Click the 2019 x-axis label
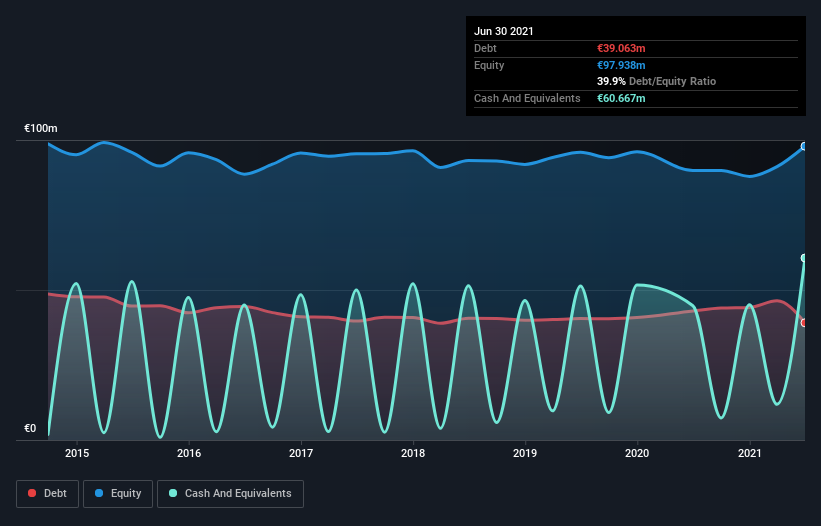Viewport: 821px width, 526px height. pyautogui.click(x=525, y=453)
